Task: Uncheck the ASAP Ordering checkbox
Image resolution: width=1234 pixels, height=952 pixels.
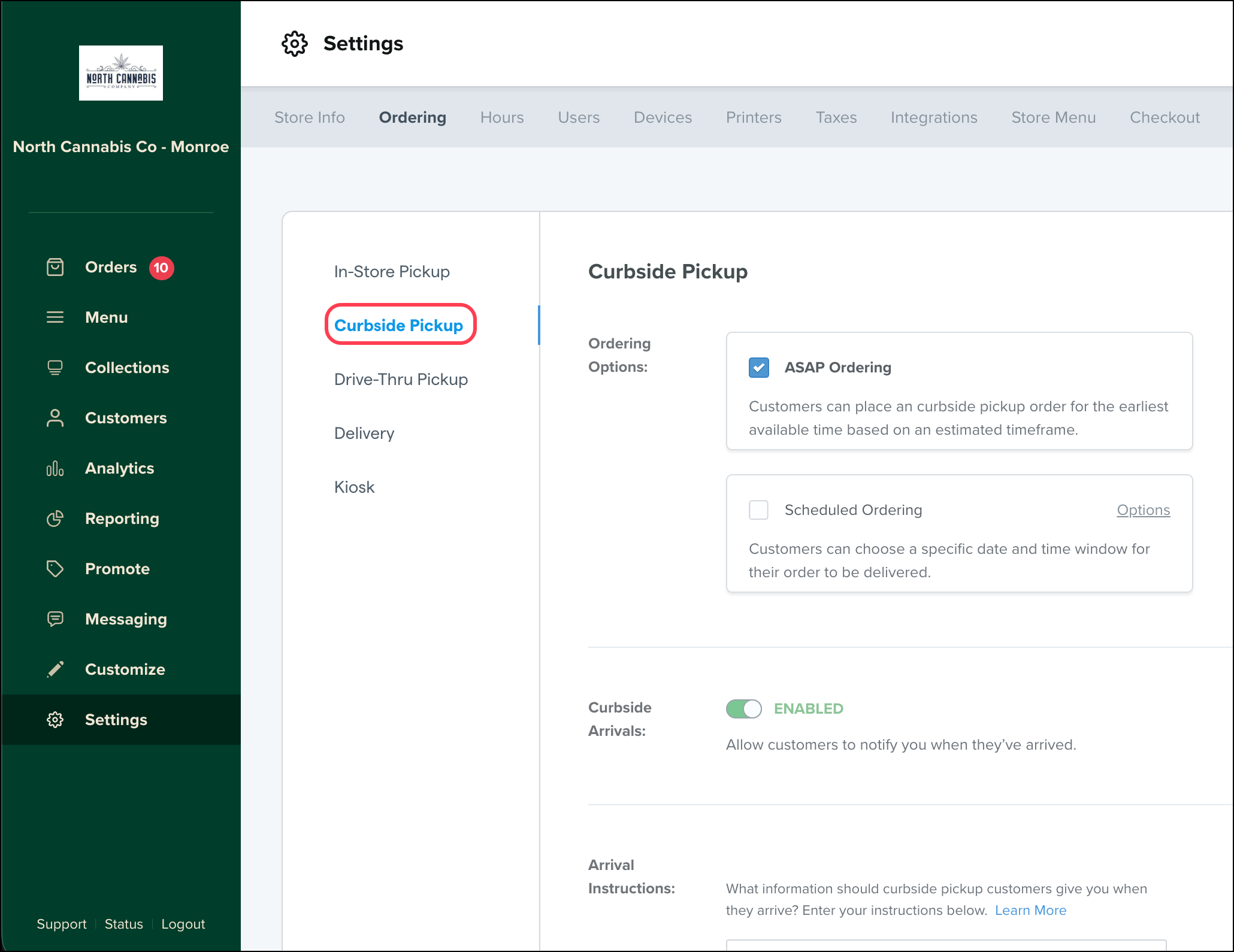Action: pos(759,368)
